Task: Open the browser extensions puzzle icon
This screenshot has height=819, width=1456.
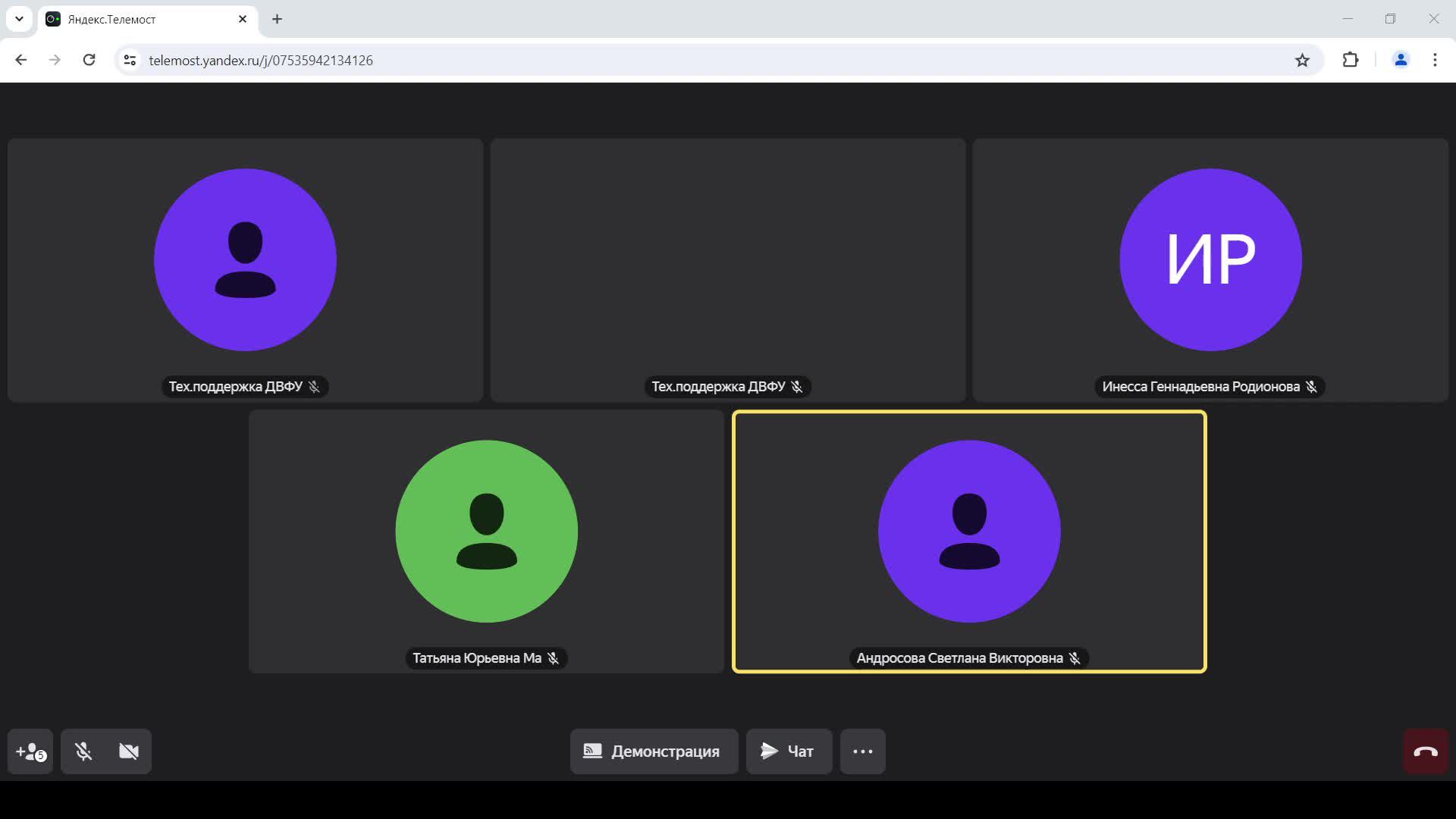Action: coord(1350,60)
